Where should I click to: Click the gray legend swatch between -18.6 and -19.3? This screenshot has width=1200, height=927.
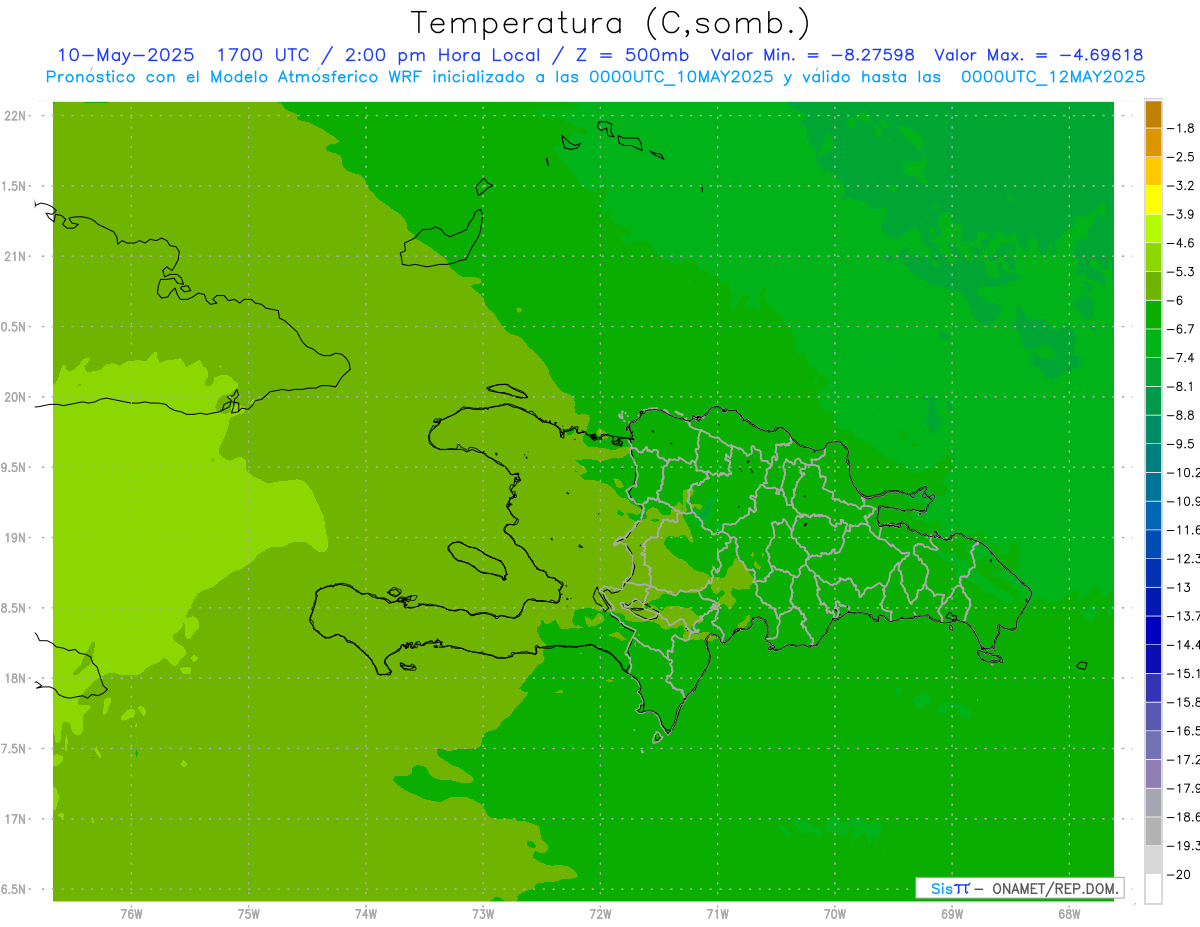tap(1153, 831)
